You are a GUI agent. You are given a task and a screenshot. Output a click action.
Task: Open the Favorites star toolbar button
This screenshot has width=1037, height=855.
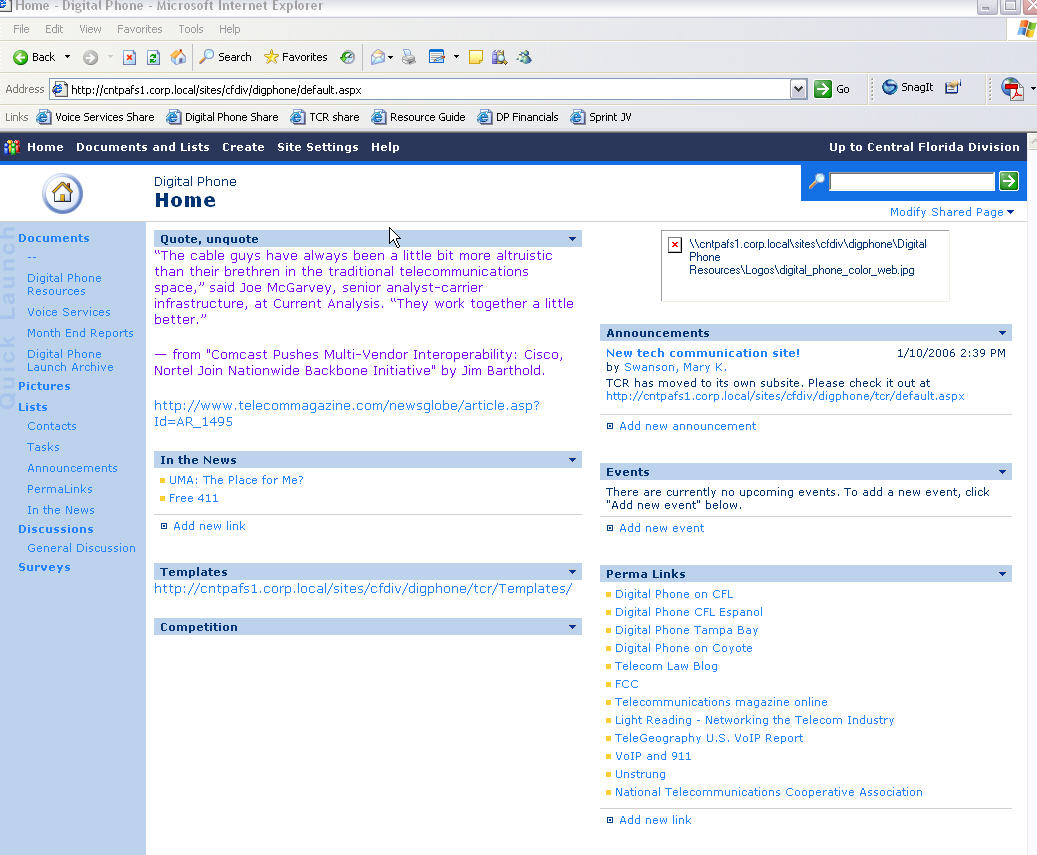tap(296, 58)
